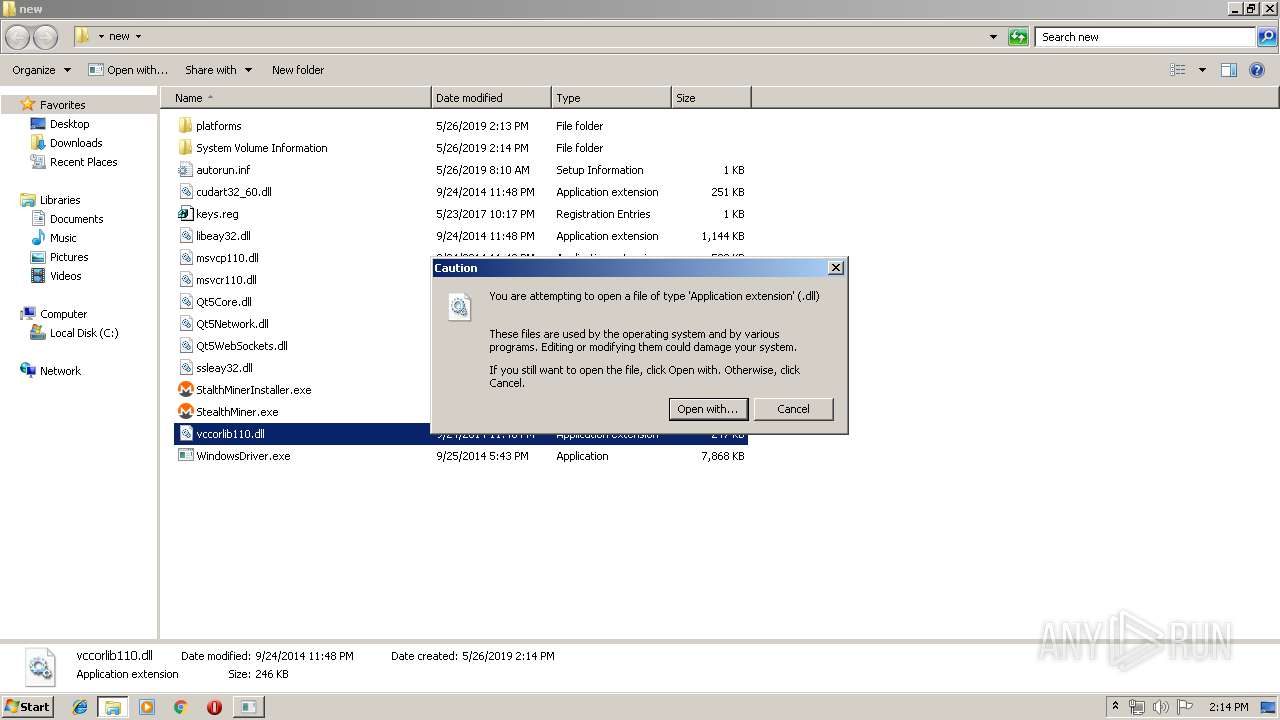Select the msvcr110.dll file

tap(226, 280)
